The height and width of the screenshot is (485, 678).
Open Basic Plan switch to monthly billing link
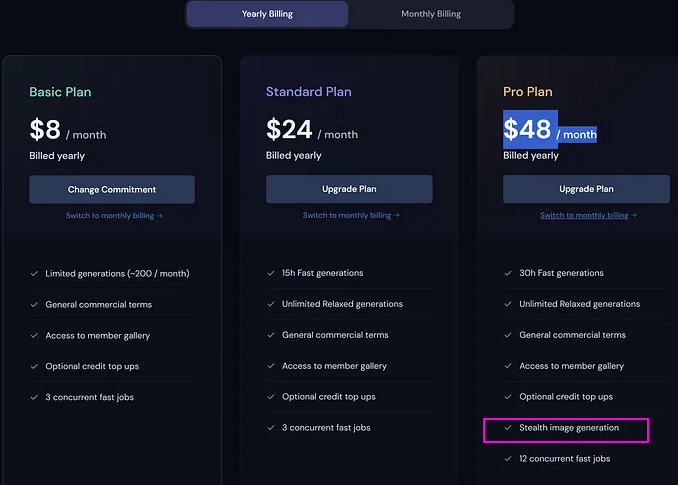112,215
